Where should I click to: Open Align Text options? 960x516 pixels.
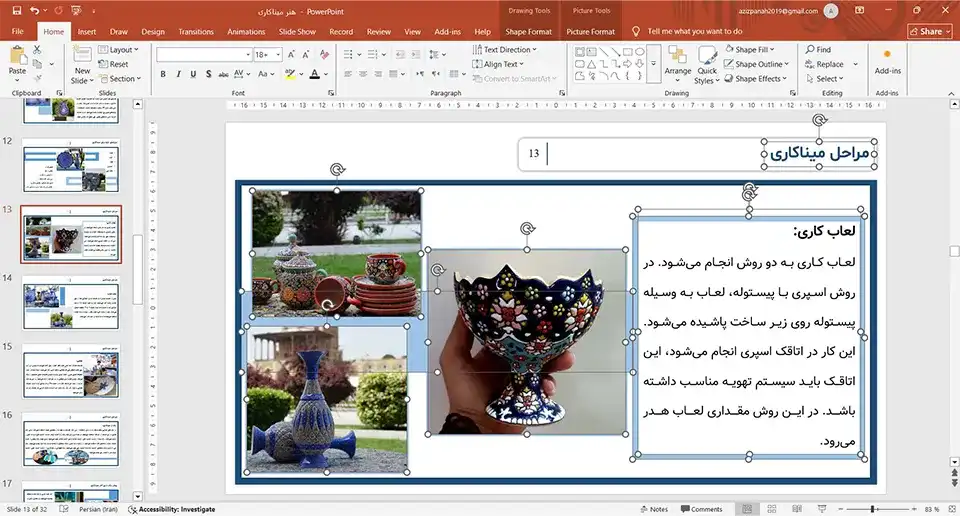click(498, 64)
